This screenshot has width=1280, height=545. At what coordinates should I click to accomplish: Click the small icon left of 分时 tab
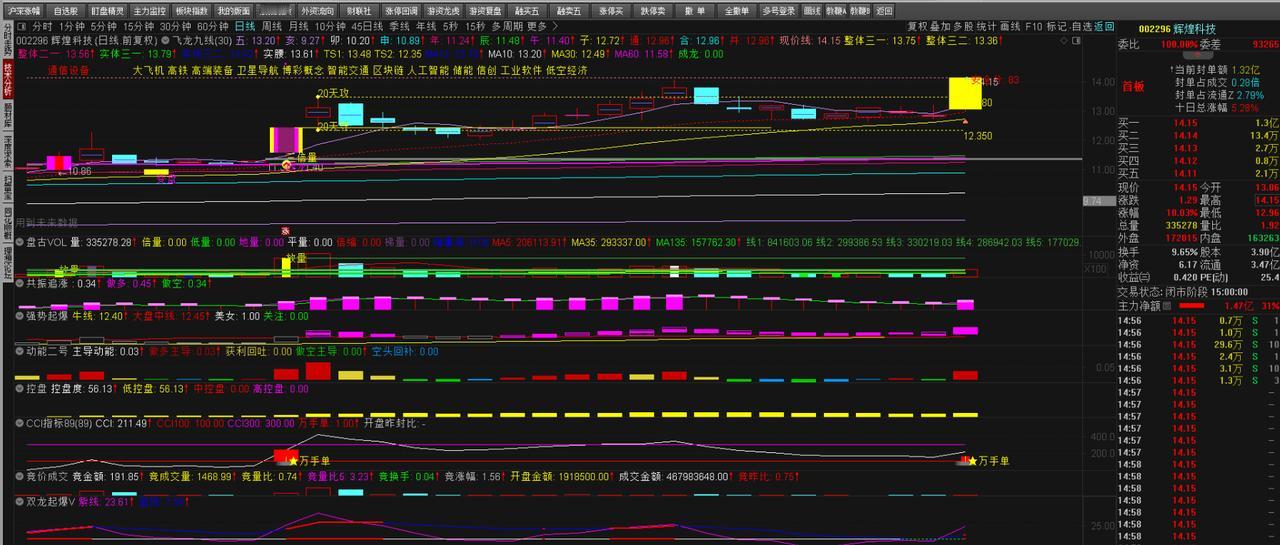tap(23, 26)
